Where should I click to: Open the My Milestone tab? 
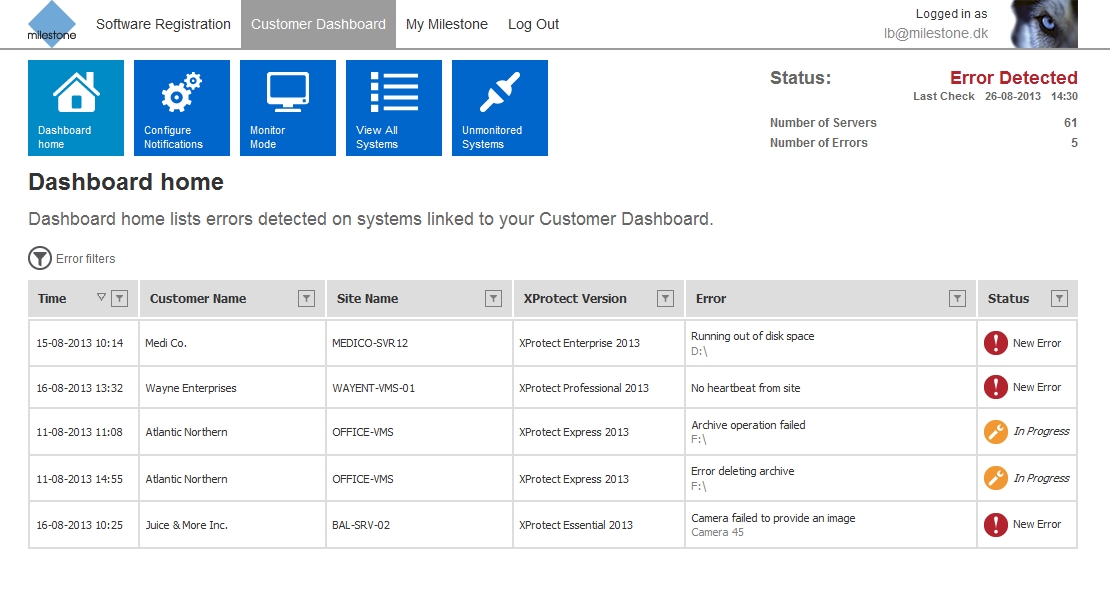pos(447,24)
